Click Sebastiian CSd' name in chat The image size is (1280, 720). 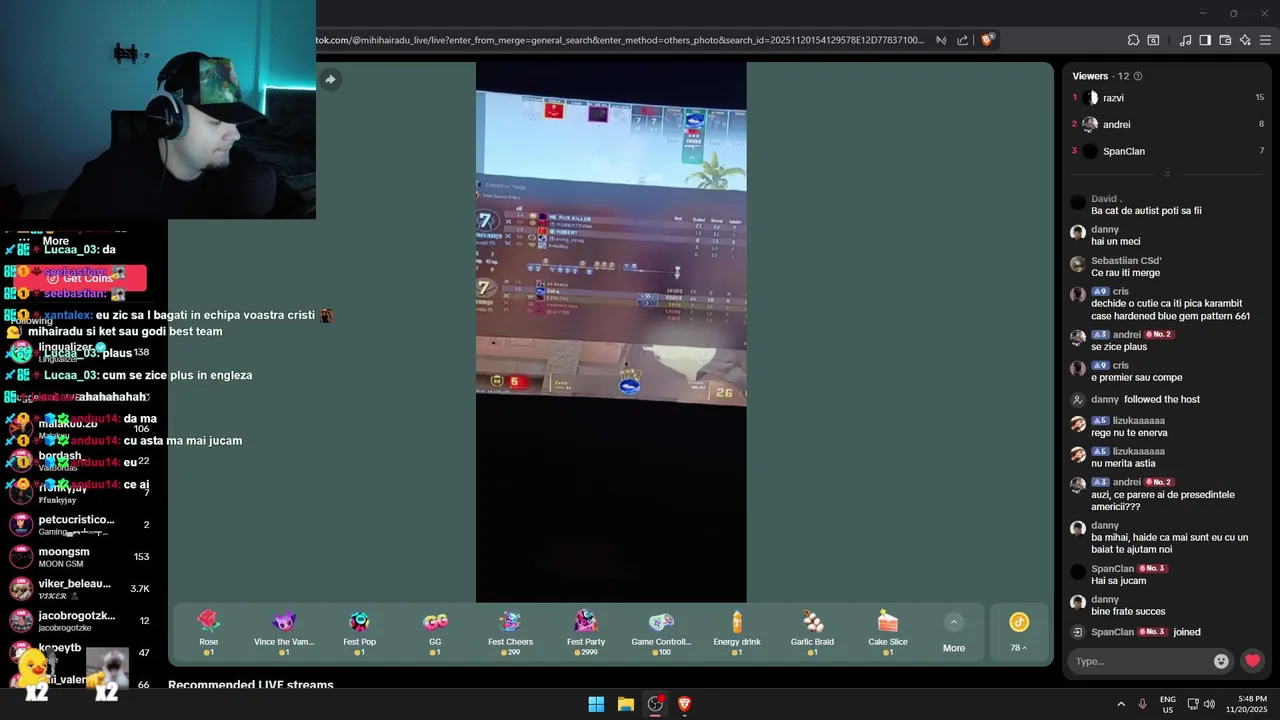click(1126, 261)
